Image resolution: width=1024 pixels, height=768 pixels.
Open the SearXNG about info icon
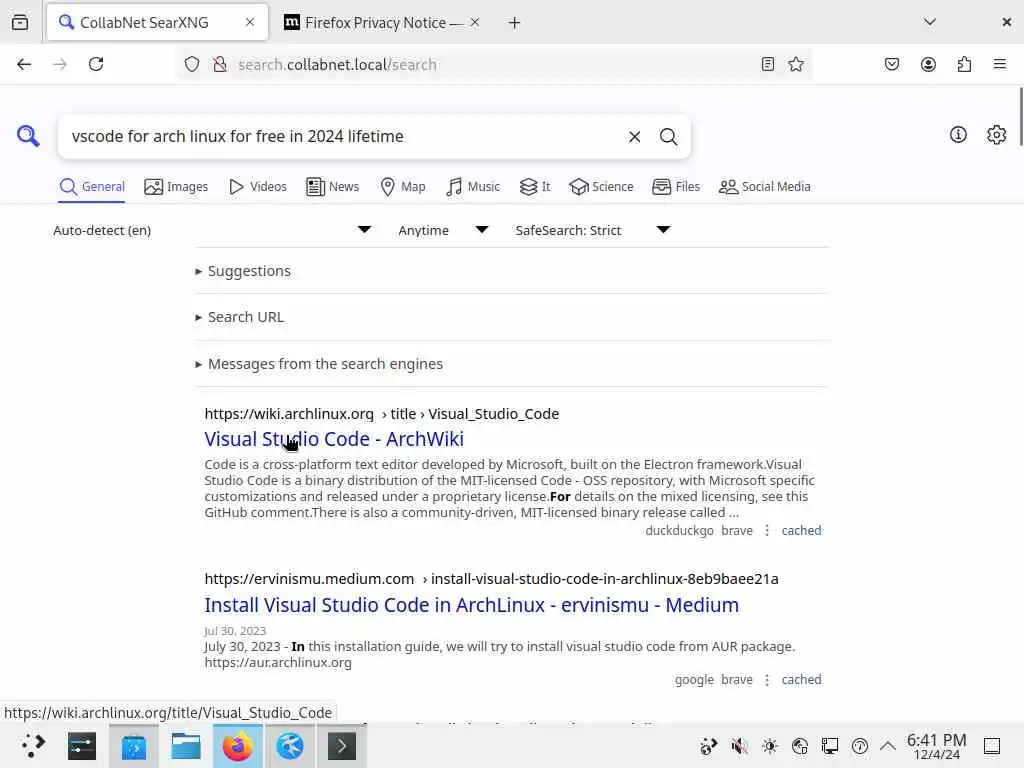pos(958,135)
